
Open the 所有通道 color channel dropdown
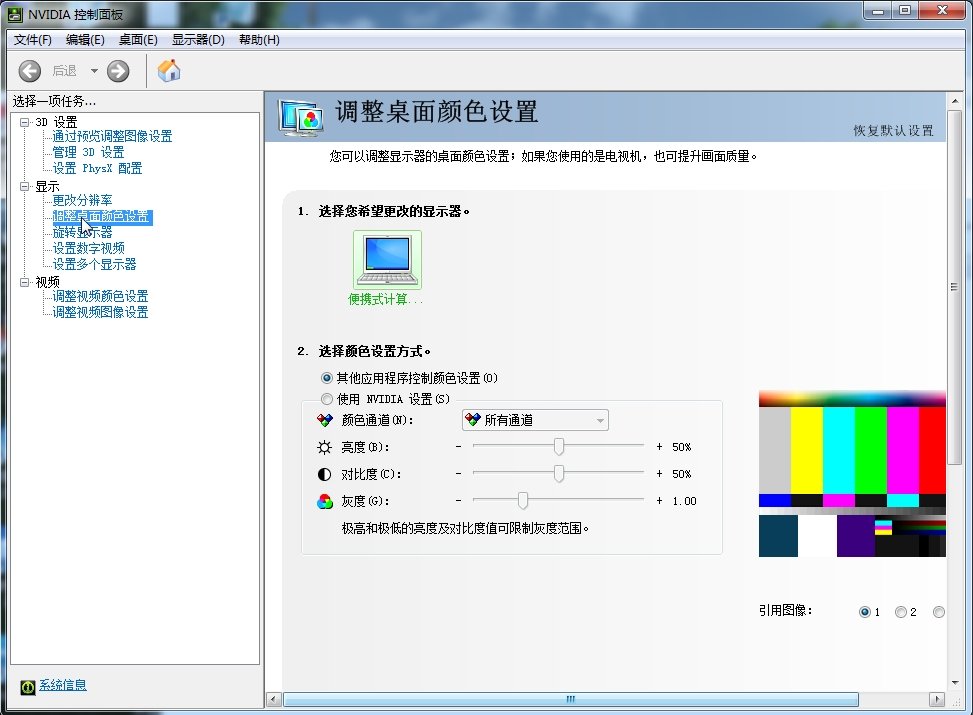tap(534, 420)
